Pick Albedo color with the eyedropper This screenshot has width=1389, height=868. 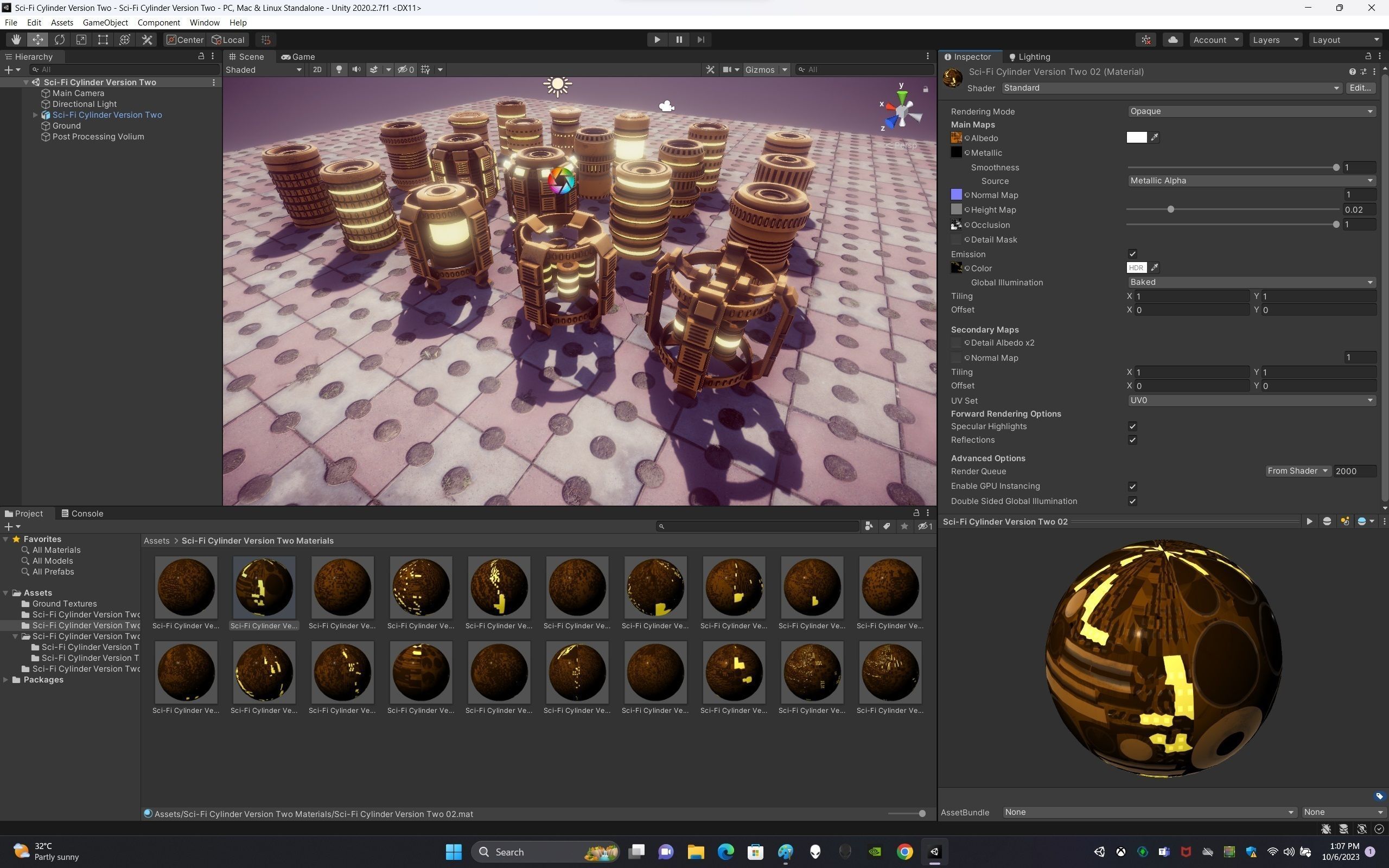pyautogui.click(x=1154, y=138)
